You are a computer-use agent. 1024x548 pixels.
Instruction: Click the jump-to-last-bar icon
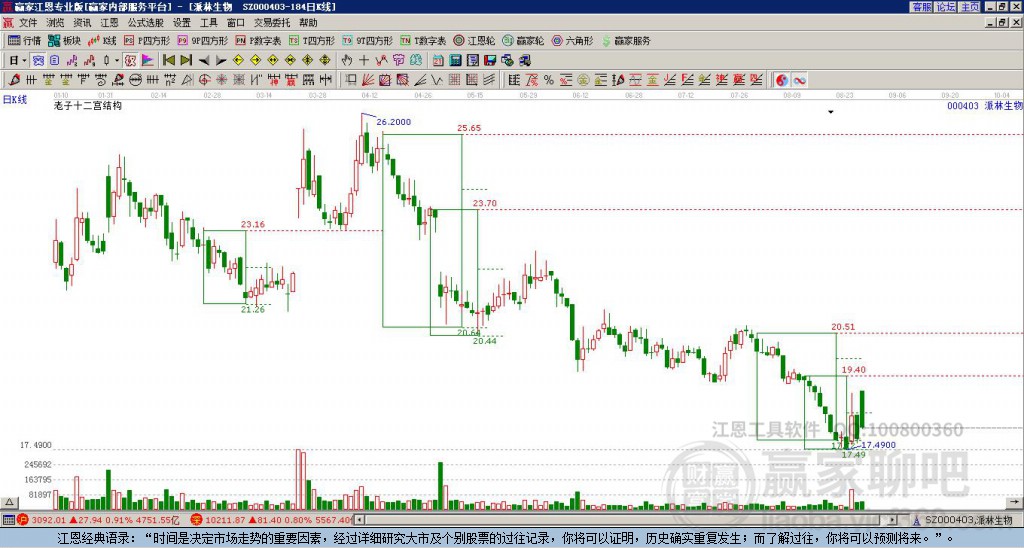[x=186, y=60]
